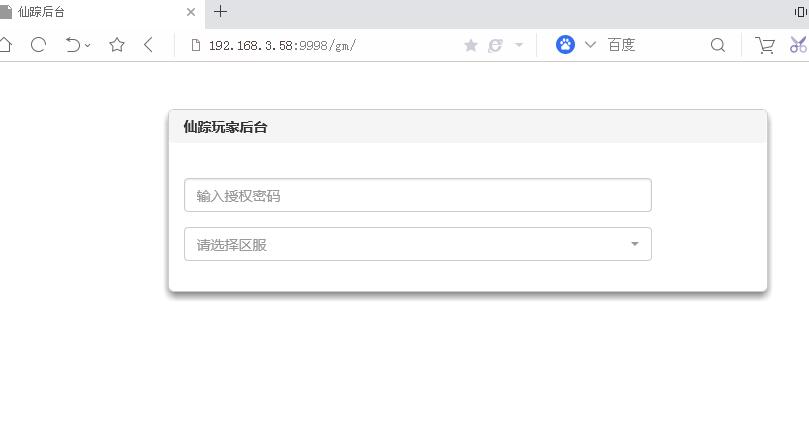Open the shopping cart icon
The width and height of the screenshot is (809, 426).
(x=765, y=45)
